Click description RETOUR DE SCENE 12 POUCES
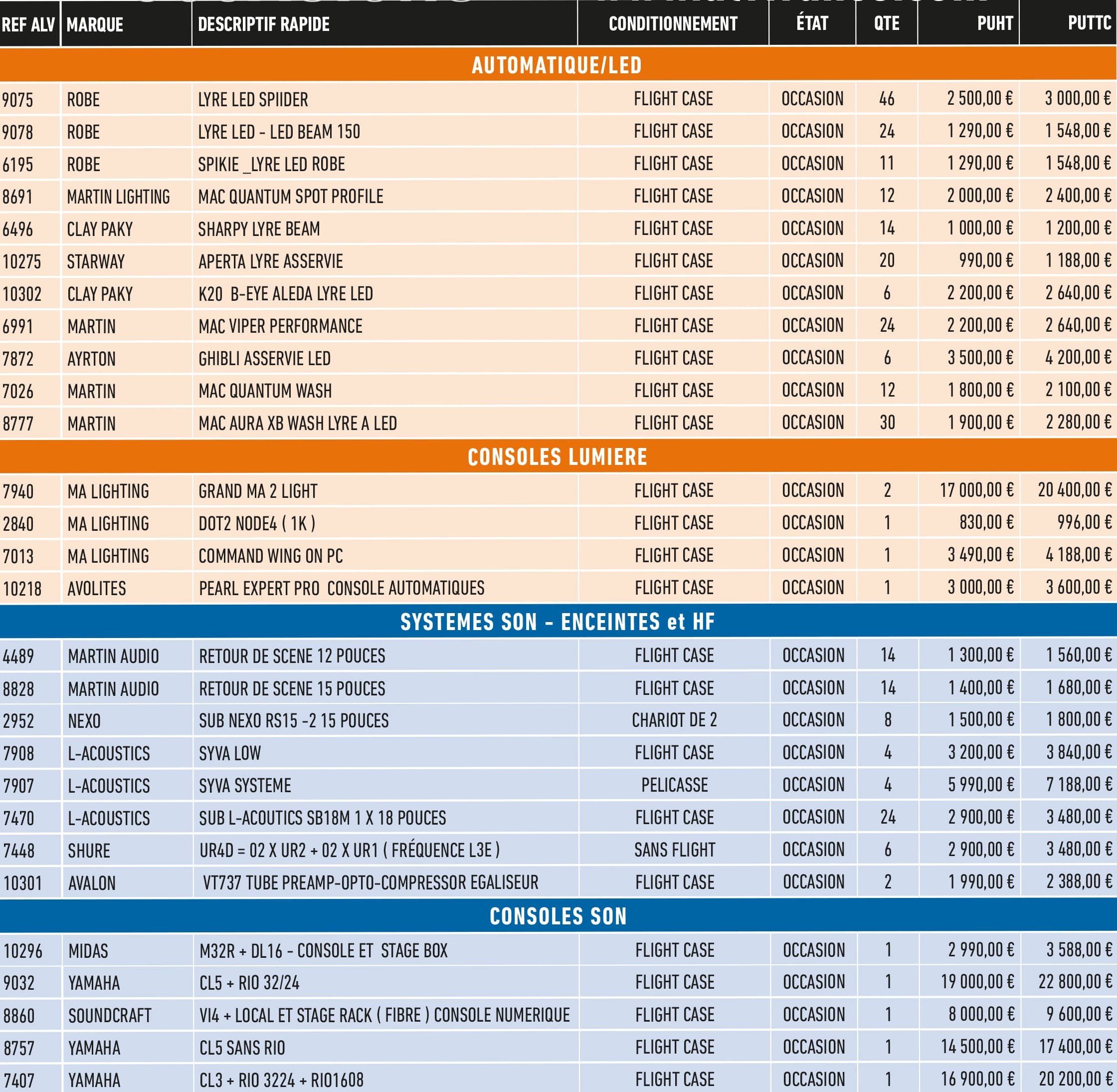The height and width of the screenshot is (1092, 1117). [x=292, y=655]
